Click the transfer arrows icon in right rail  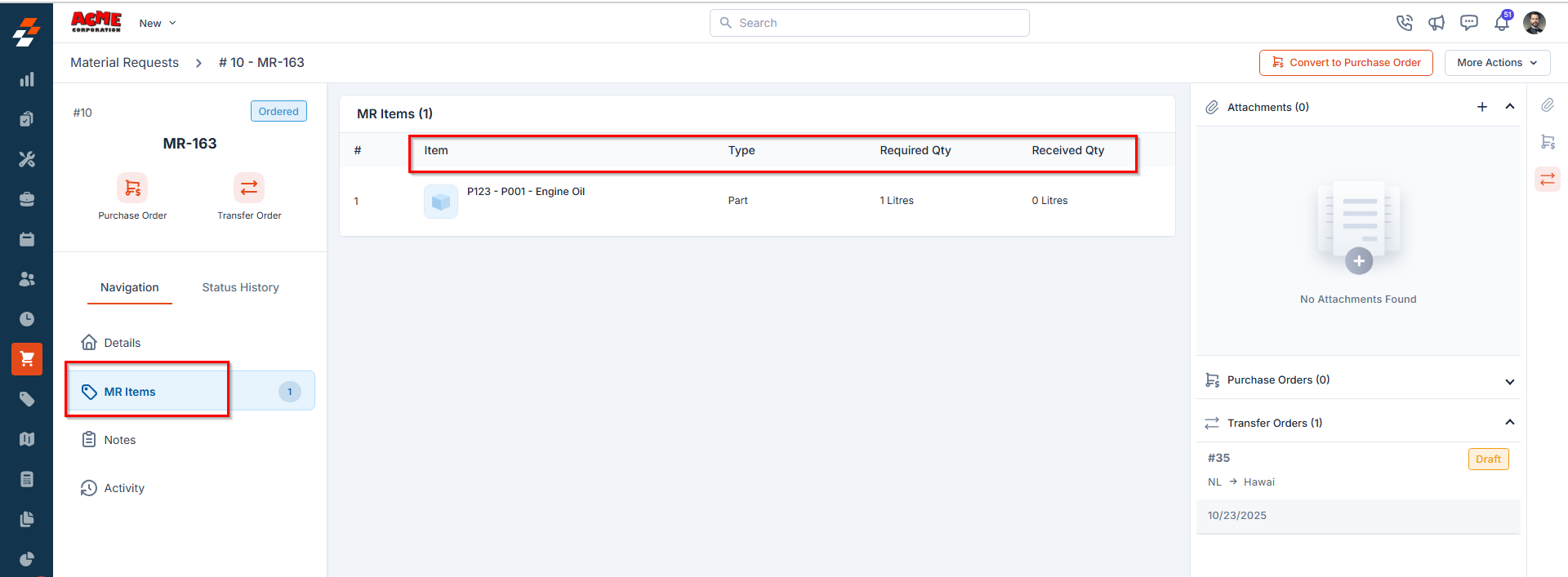1548,179
